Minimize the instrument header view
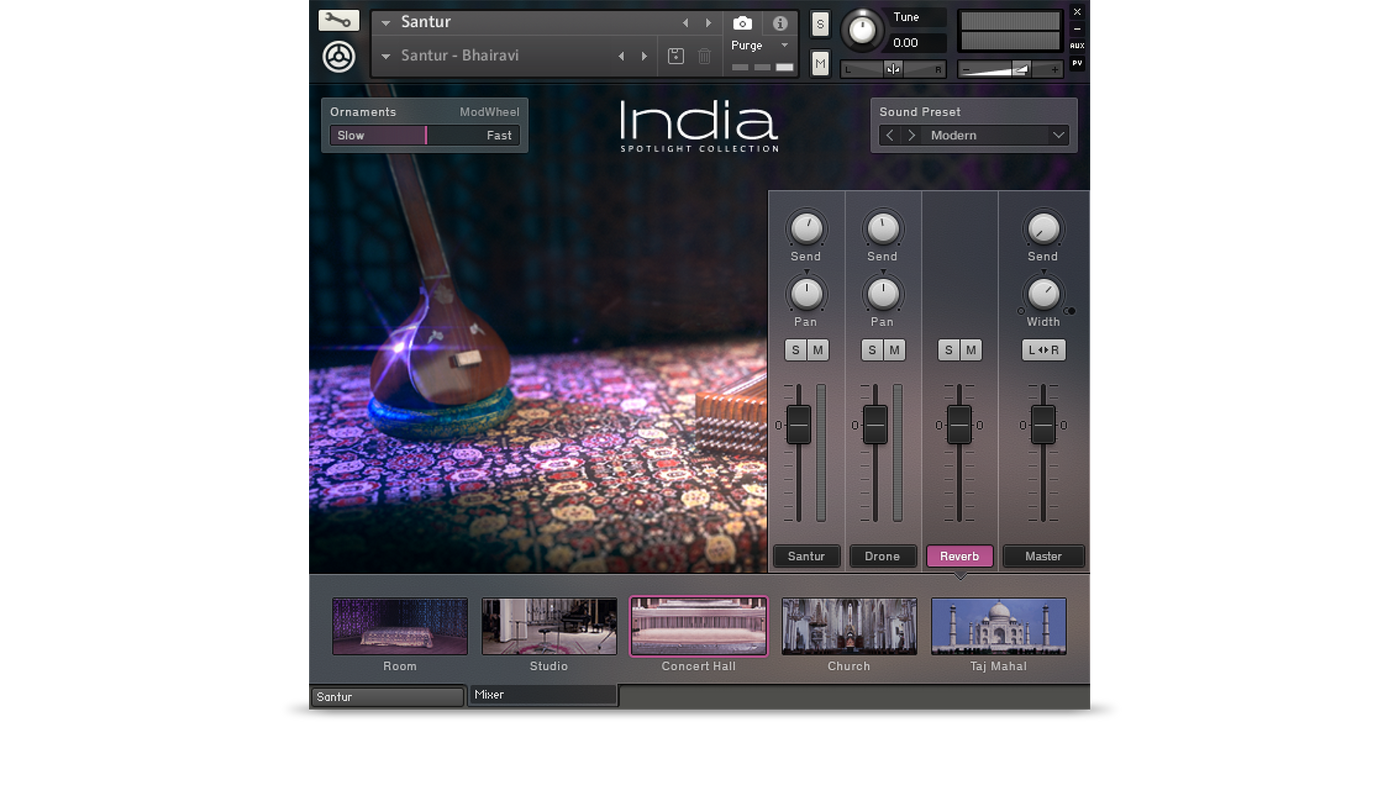The width and height of the screenshot is (1400, 804). (1077, 29)
